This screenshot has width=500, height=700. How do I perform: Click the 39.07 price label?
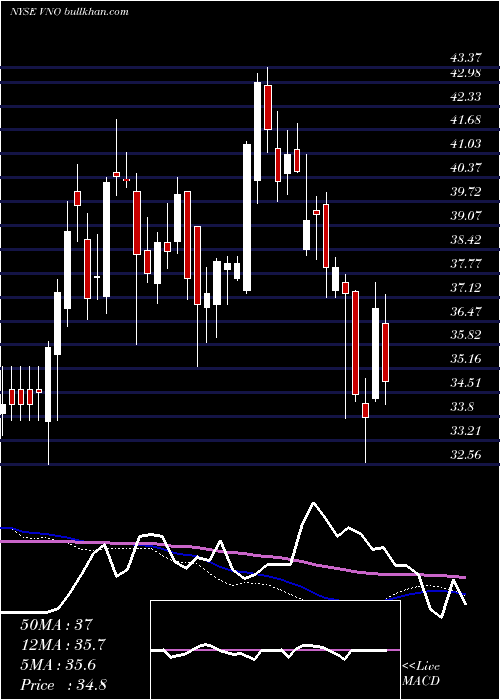pyautogui.click(x=466, y=216)
